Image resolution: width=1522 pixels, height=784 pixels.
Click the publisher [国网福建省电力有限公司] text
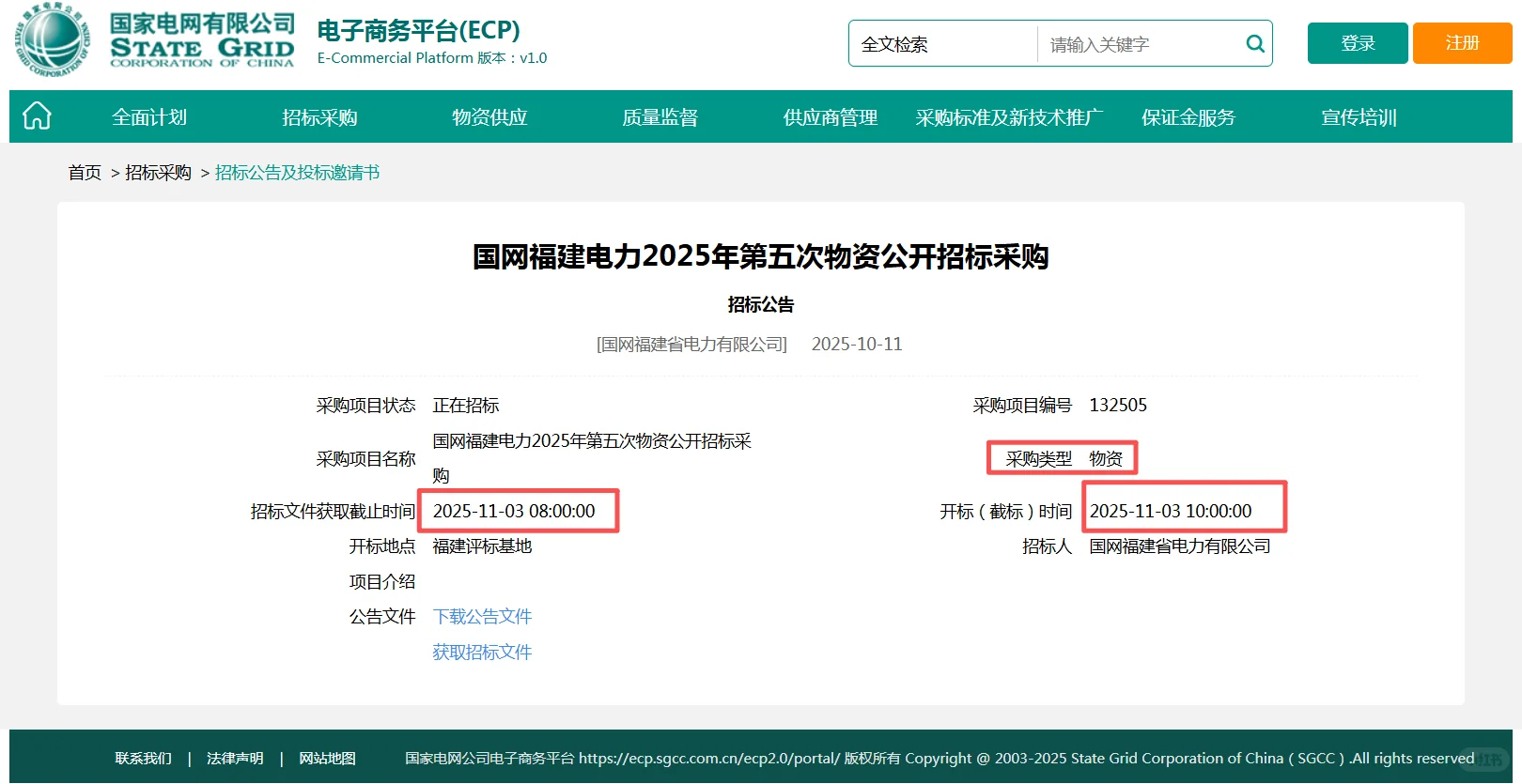pyautogui.click(x=691, y=344)
